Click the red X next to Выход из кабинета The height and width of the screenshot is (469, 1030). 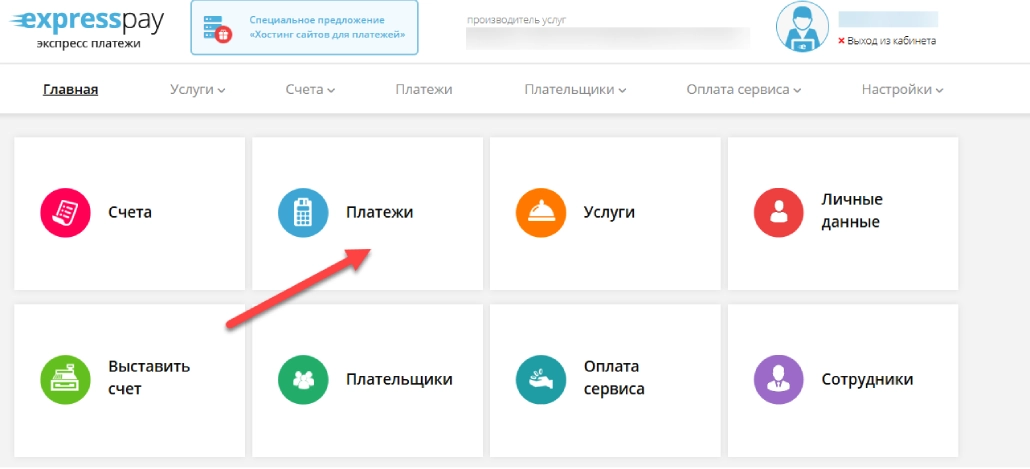(x=841, y=41)
